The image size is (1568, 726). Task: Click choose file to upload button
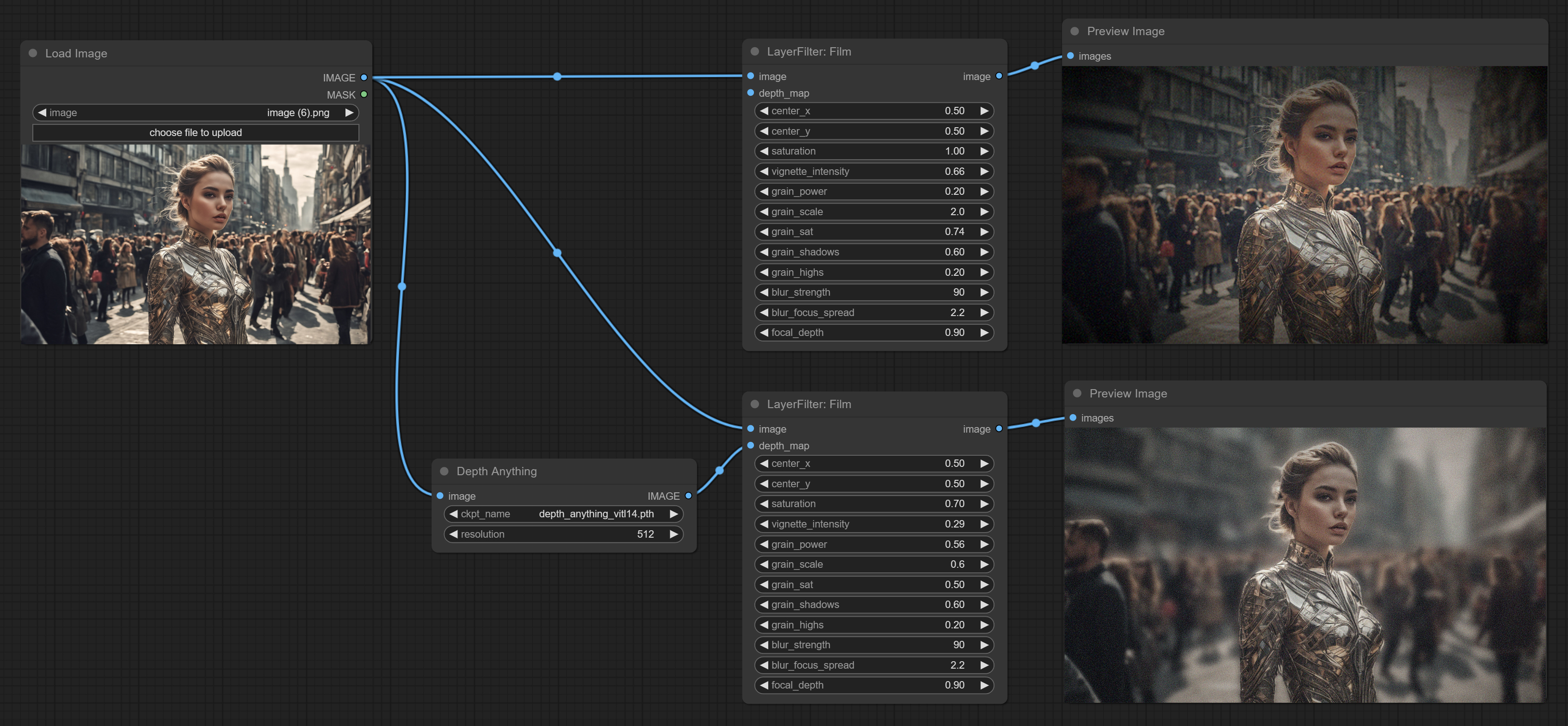tap(195, 133)
